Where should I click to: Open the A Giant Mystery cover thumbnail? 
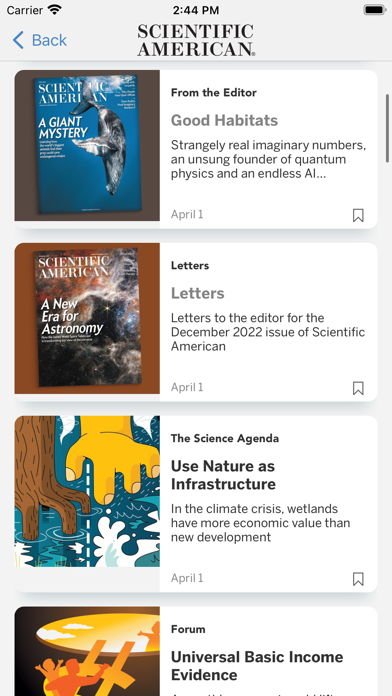point(87,145)
